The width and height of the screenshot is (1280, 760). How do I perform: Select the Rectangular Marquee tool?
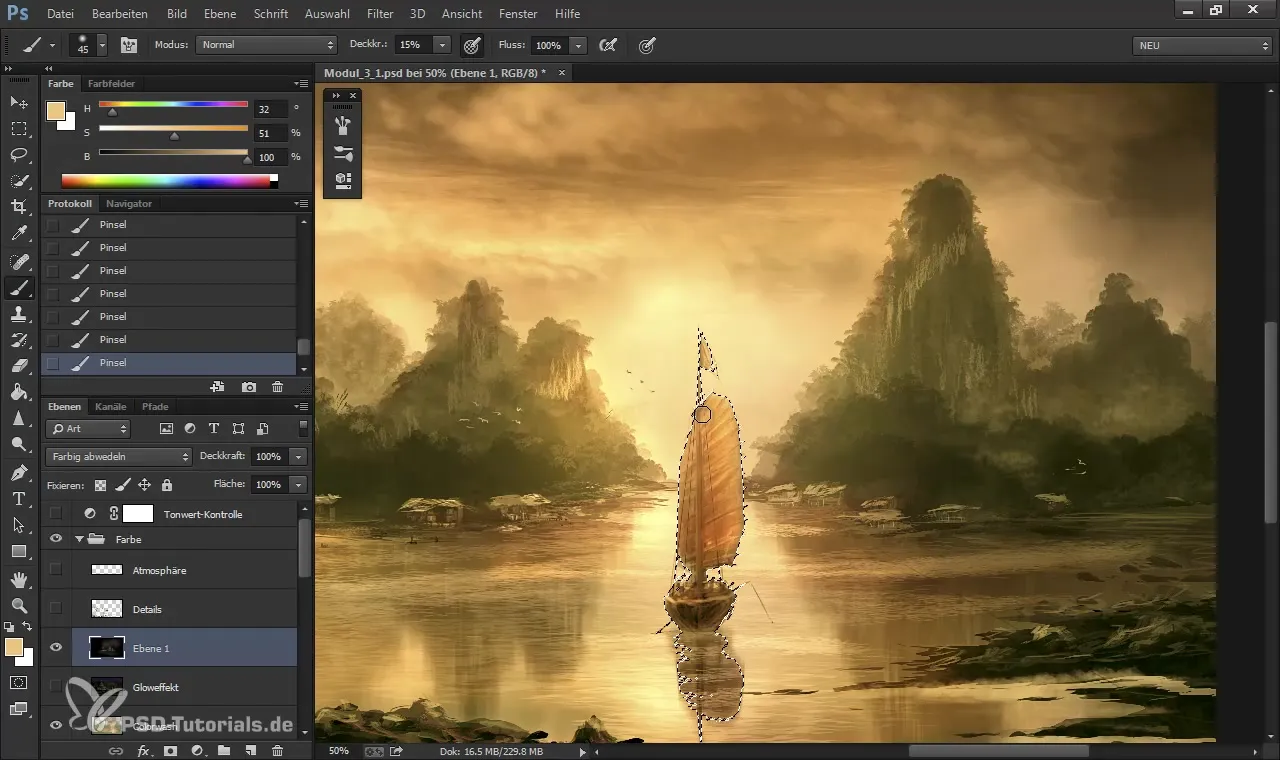[x=19, y=129]
